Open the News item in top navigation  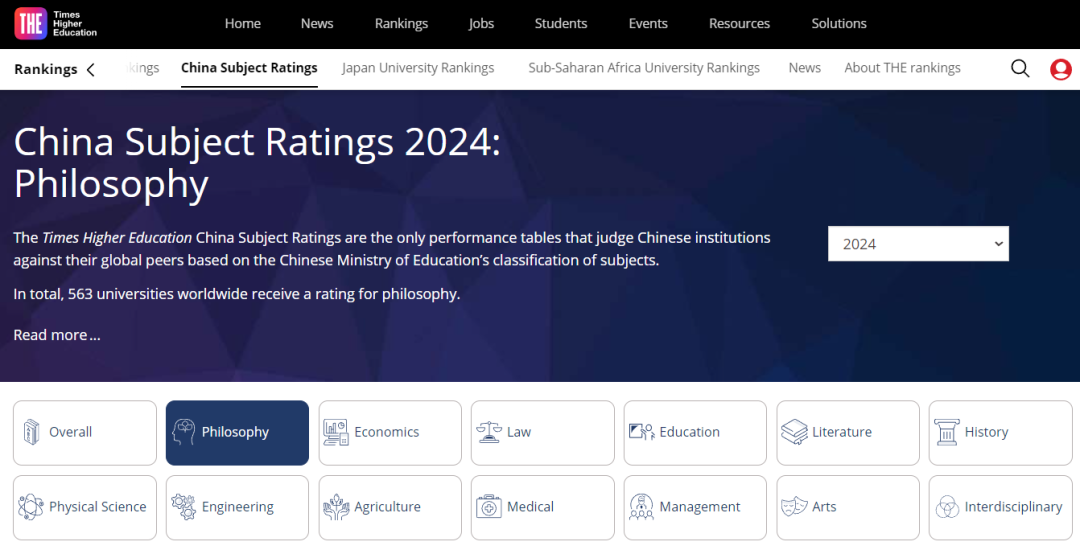[317, 23]
